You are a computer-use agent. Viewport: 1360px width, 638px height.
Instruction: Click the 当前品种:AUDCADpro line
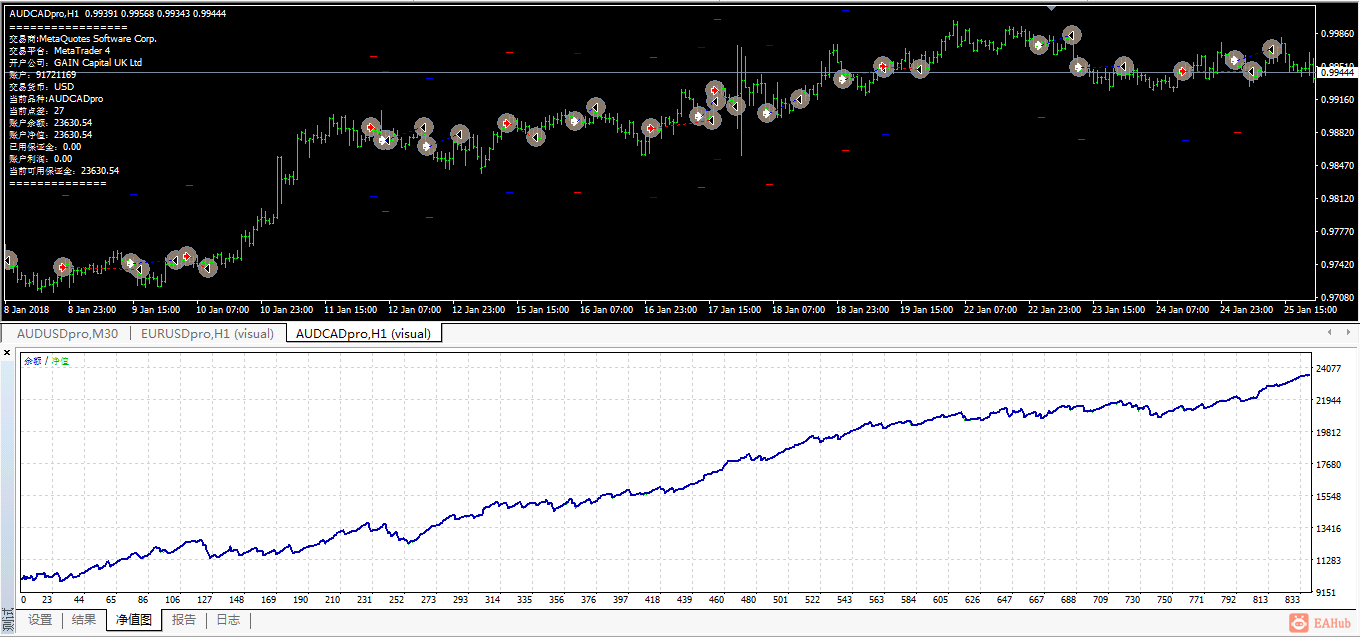tap(56, 99)
